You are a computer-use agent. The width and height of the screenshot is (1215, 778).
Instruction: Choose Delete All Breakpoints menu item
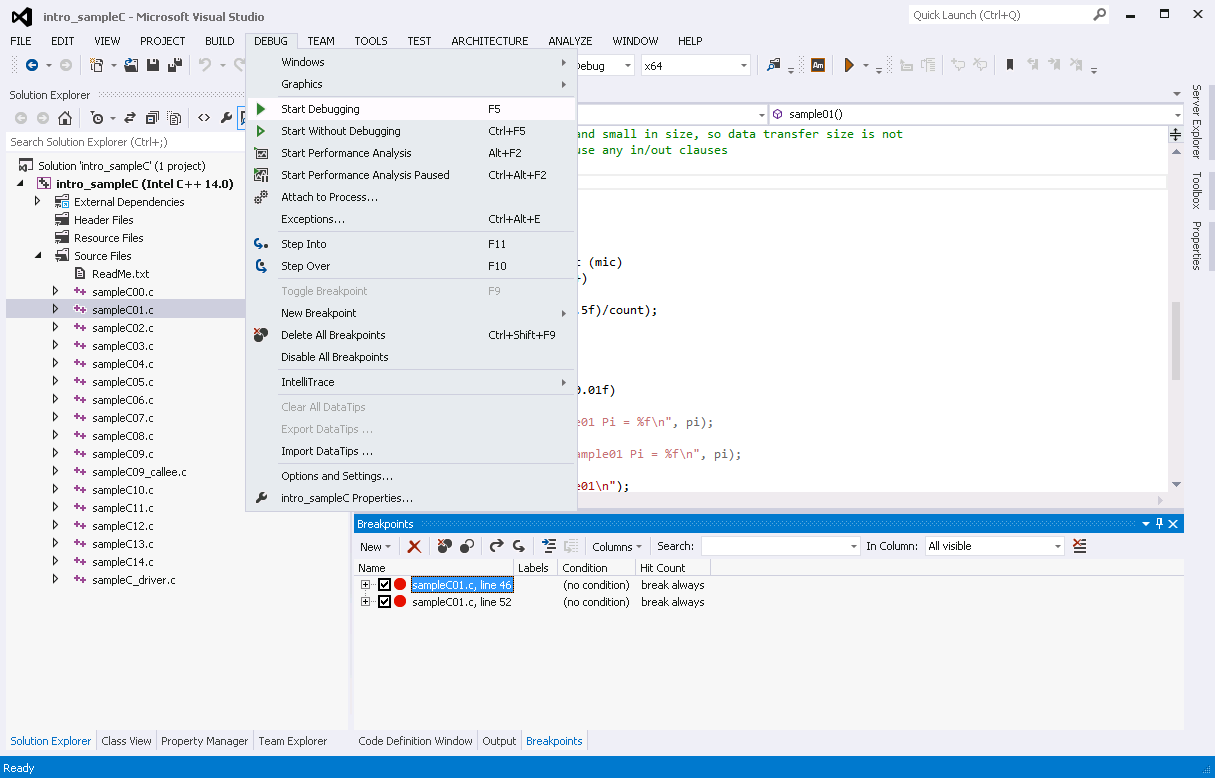[411, 335]
